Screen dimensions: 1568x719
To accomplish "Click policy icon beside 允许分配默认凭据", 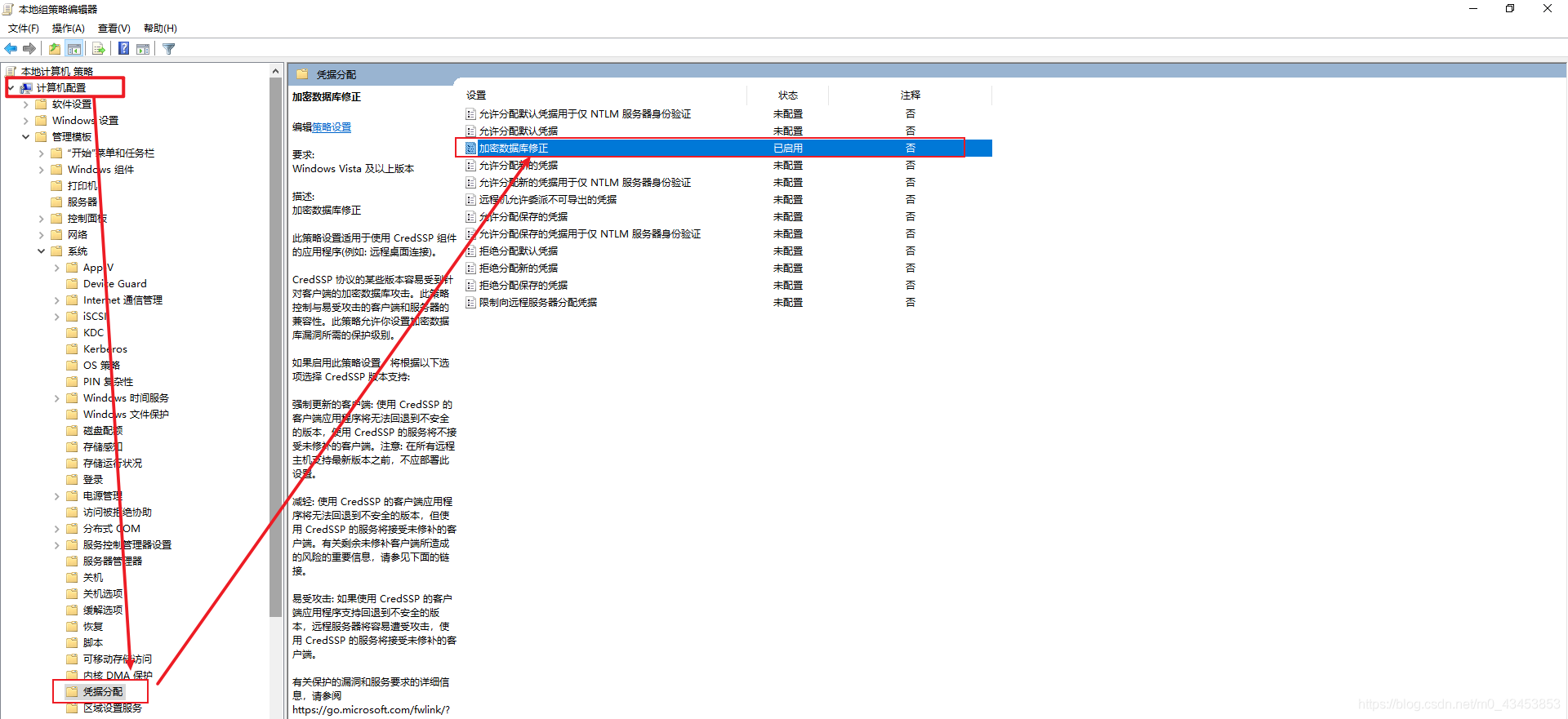I will [x=470, y=131].
